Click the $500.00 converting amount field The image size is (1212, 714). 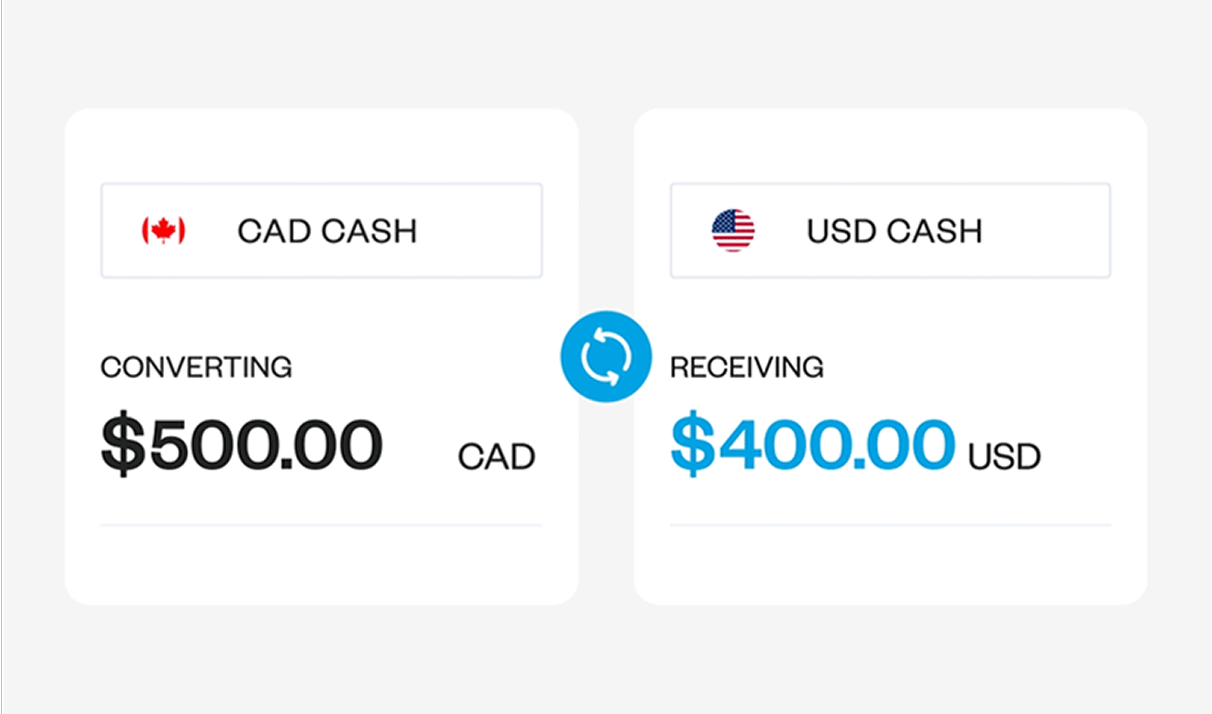(242, 445)
